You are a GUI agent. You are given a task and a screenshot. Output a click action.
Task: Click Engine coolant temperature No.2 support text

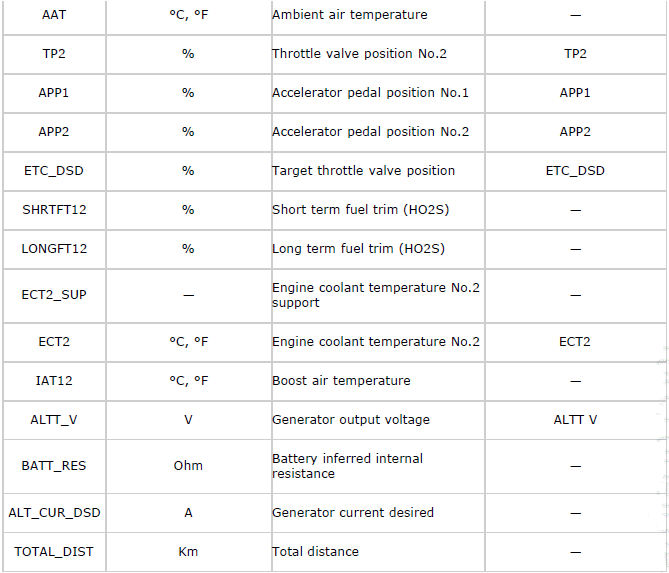coord(376,295)
